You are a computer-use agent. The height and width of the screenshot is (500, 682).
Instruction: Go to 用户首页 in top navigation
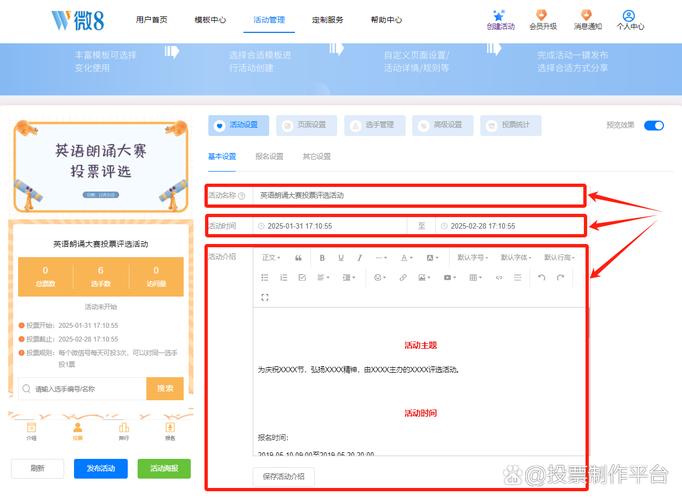tap(151, 20)
